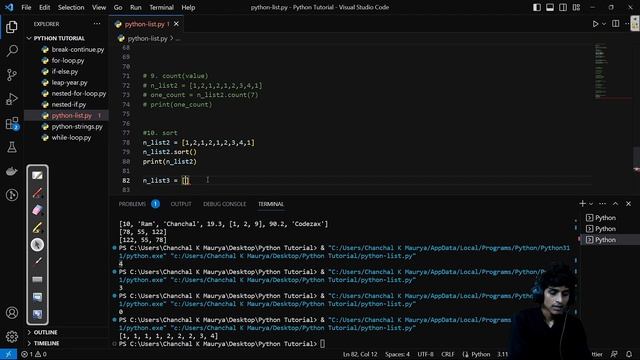Maximize the terminal panel size chevron
Screen dimensions: 640x360
point(616,204)
